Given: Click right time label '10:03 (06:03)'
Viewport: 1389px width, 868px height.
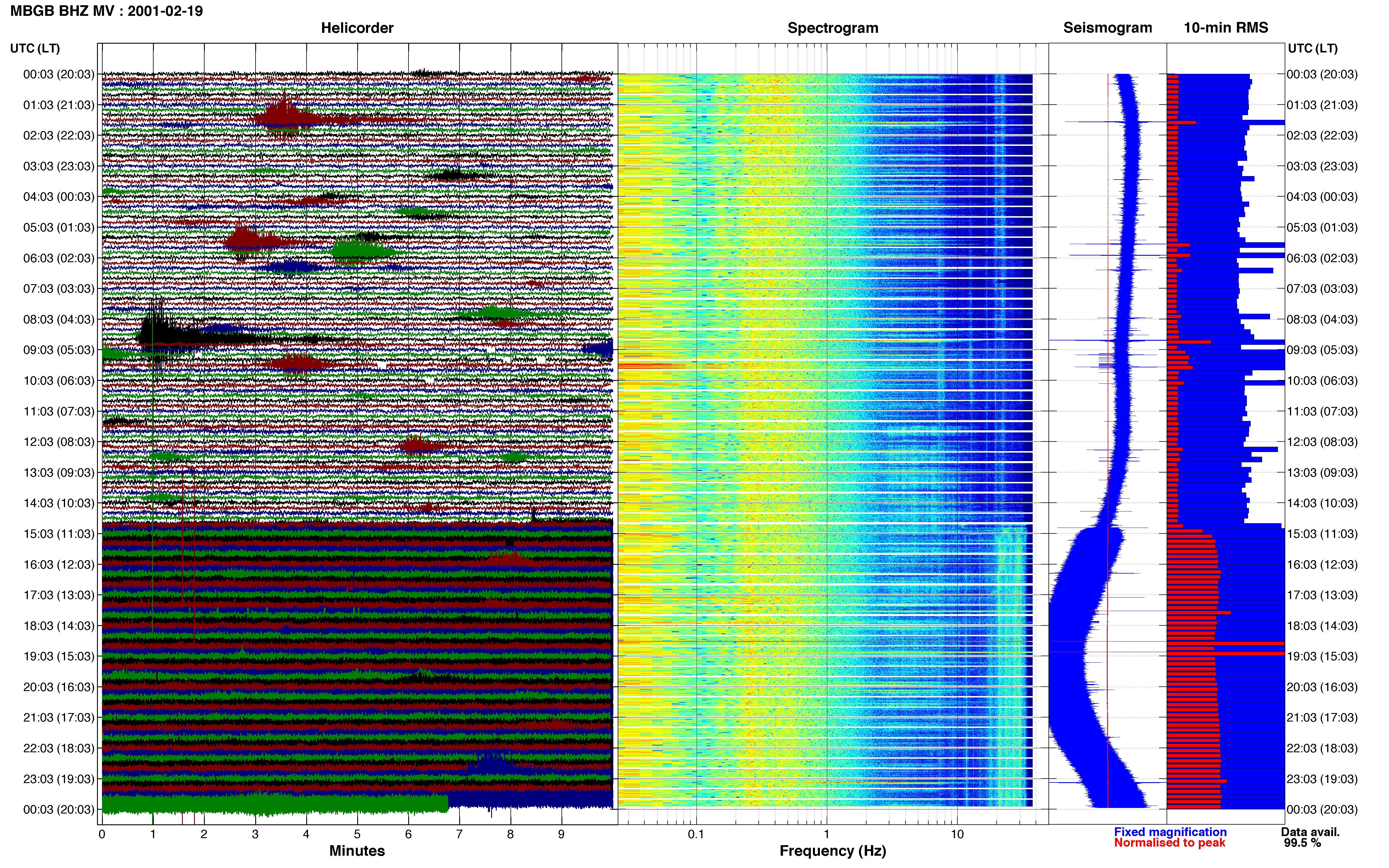Looking at the screenshot, I should [x=1322, y=381].
